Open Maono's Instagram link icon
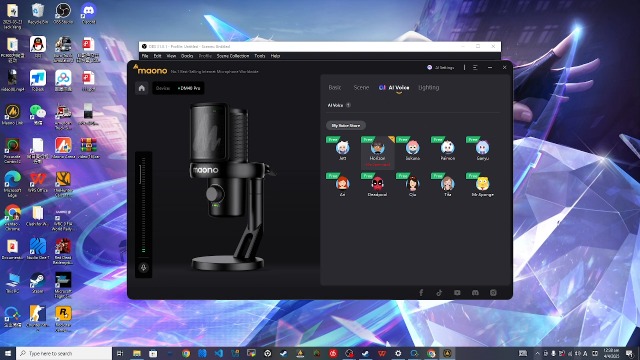 493,293
